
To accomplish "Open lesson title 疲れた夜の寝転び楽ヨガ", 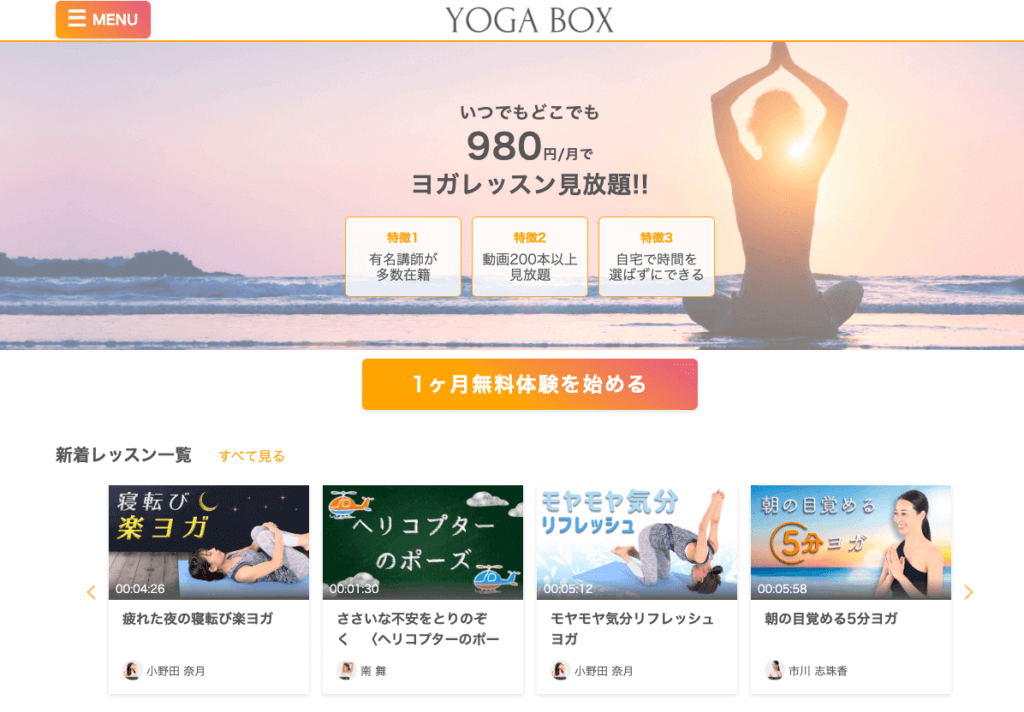I will [x=198, y=619].
